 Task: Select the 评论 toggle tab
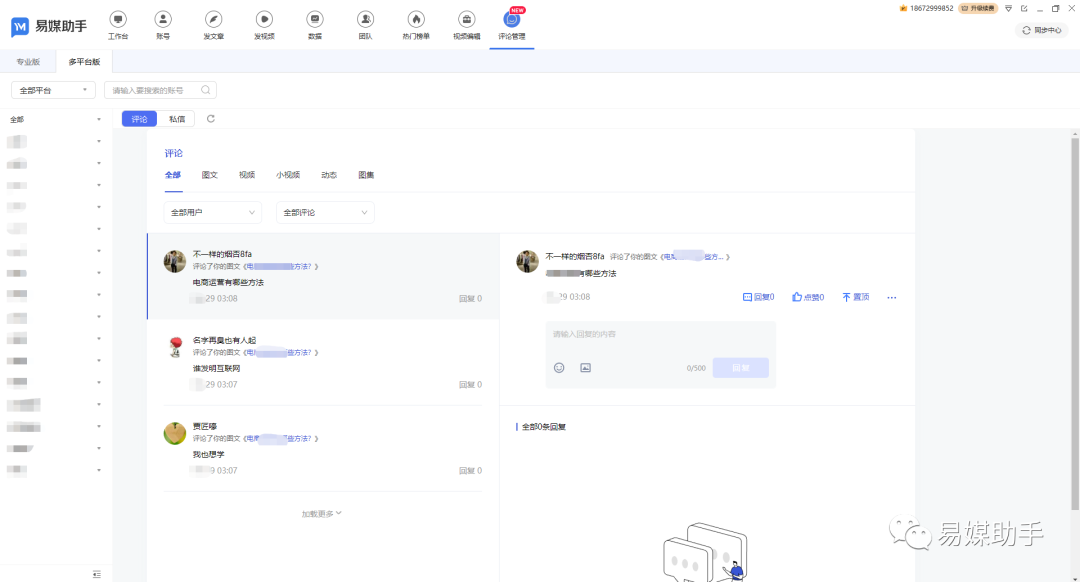click(x=139, y=119)
